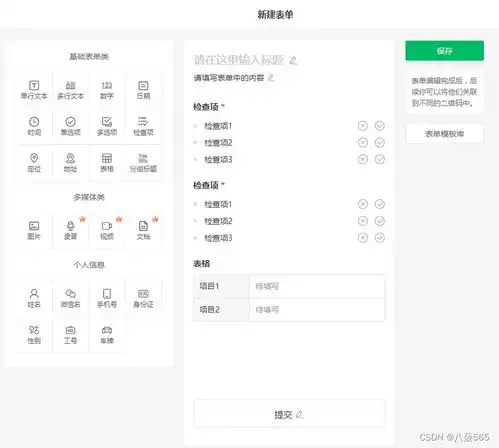Viewport: 499px width, 448px height.
Task: Select X mark for 检查项2 in second group
Action: pos(363,221)
